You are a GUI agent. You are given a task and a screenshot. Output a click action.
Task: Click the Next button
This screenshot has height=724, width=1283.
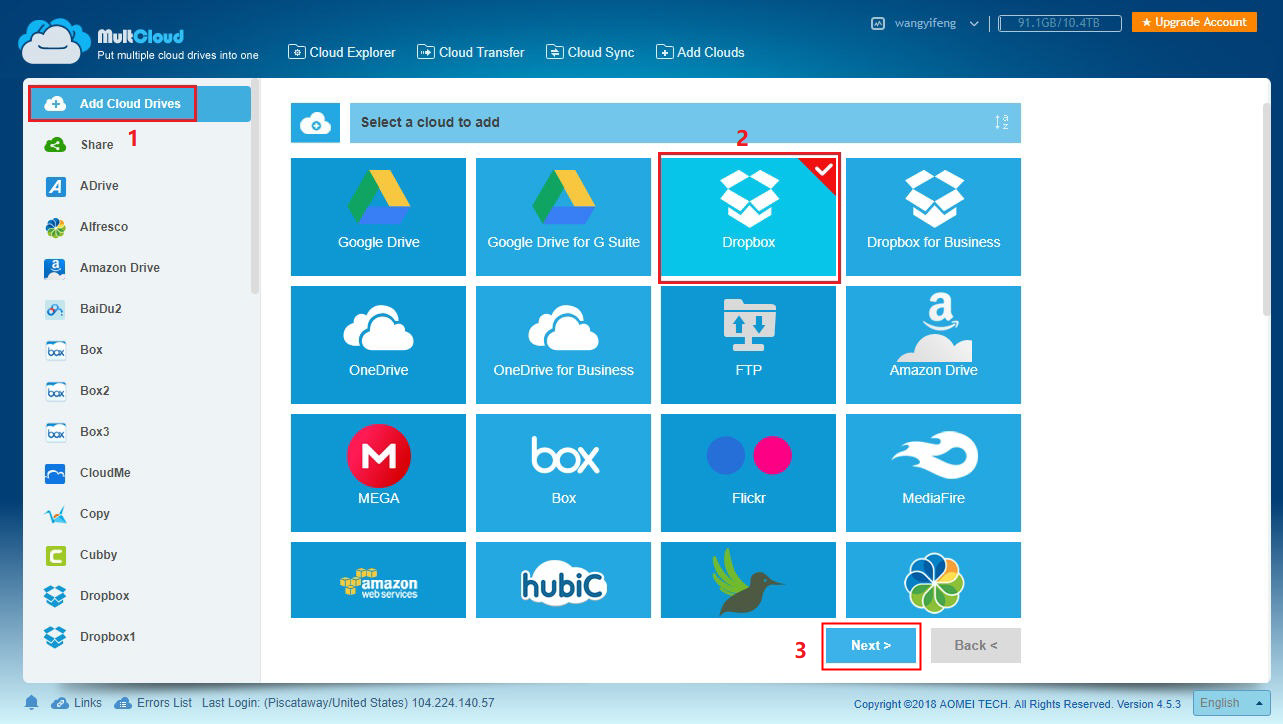[x=871, y=645]
